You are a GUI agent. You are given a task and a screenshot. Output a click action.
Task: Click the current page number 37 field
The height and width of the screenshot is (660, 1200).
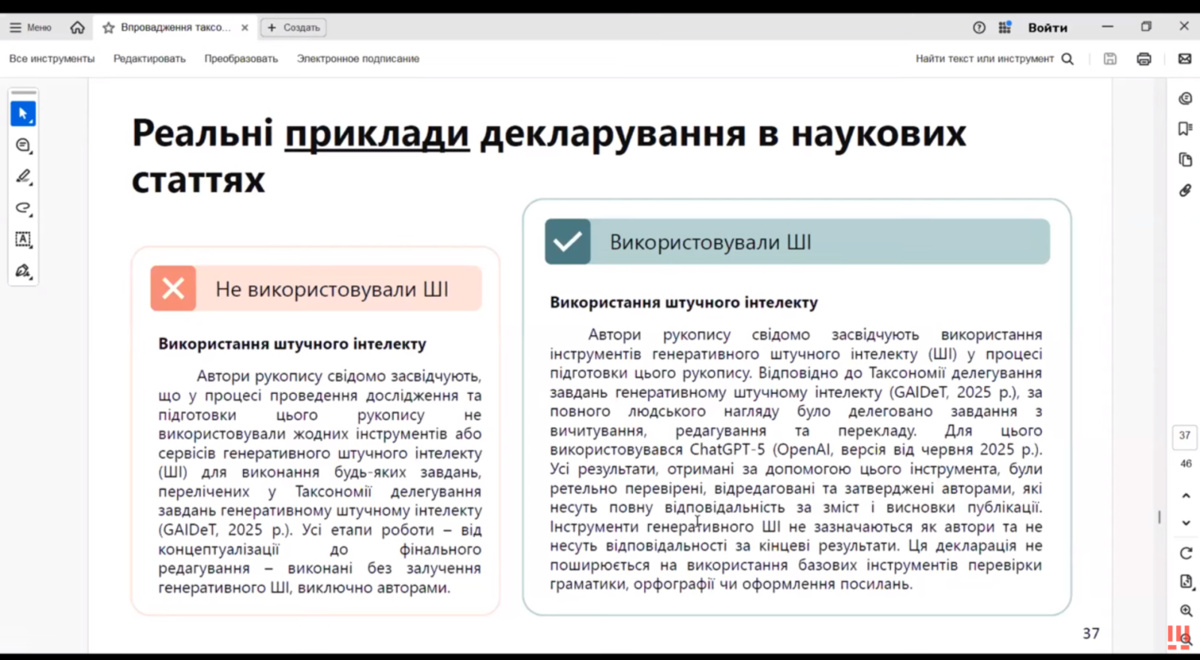tap(1185, 436)
